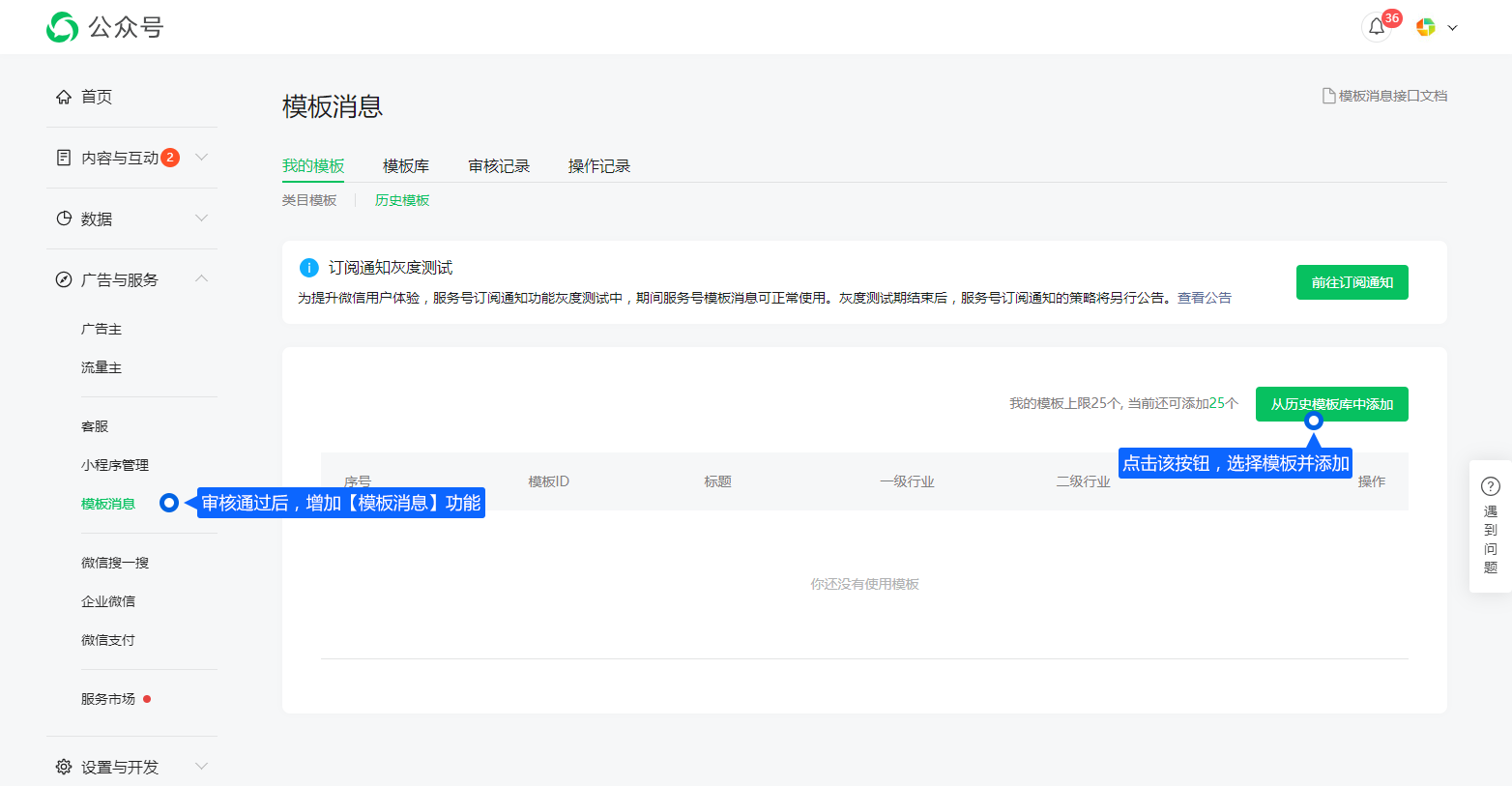Image resolution: width=1512 pixels, height=786 pixels.
Task: Expand the 数据 sidebar section chevron
Action: point(201,218)
